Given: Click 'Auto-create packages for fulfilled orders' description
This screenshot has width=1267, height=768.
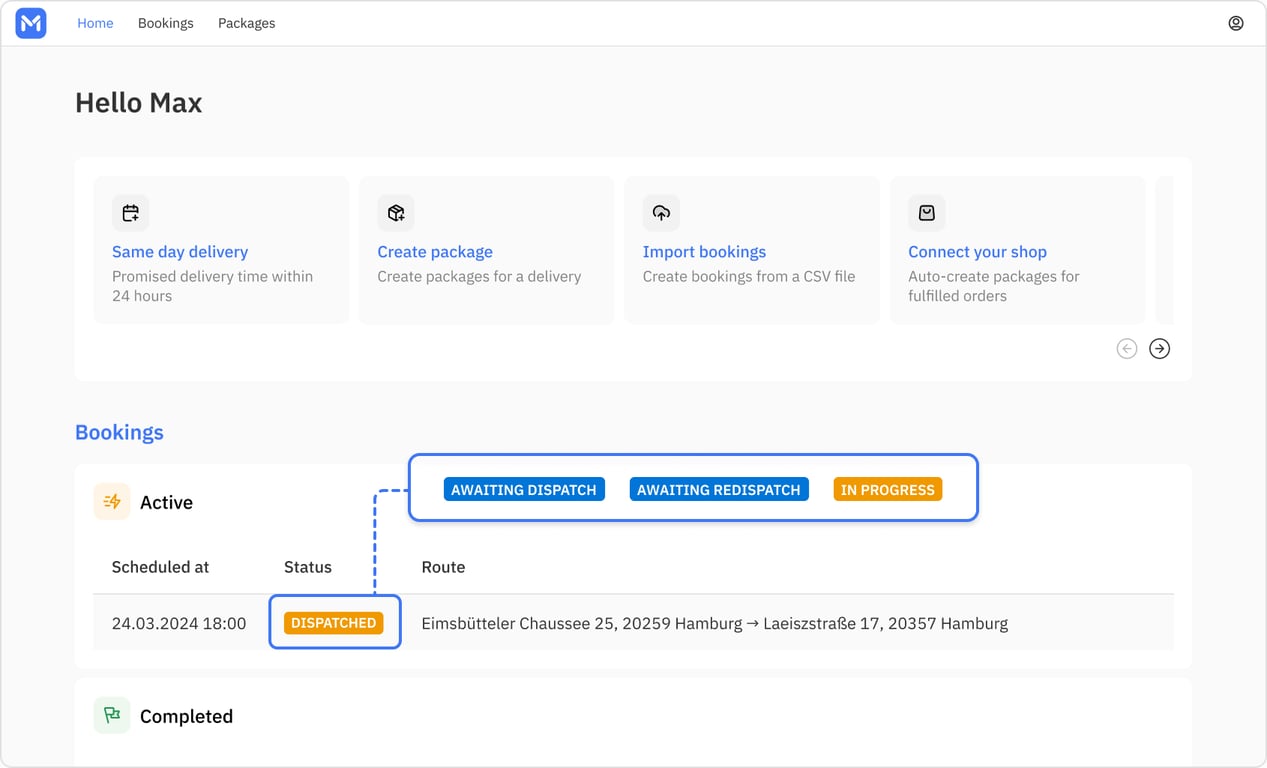Looking at the screenshot, I should (x=994, y=286).
